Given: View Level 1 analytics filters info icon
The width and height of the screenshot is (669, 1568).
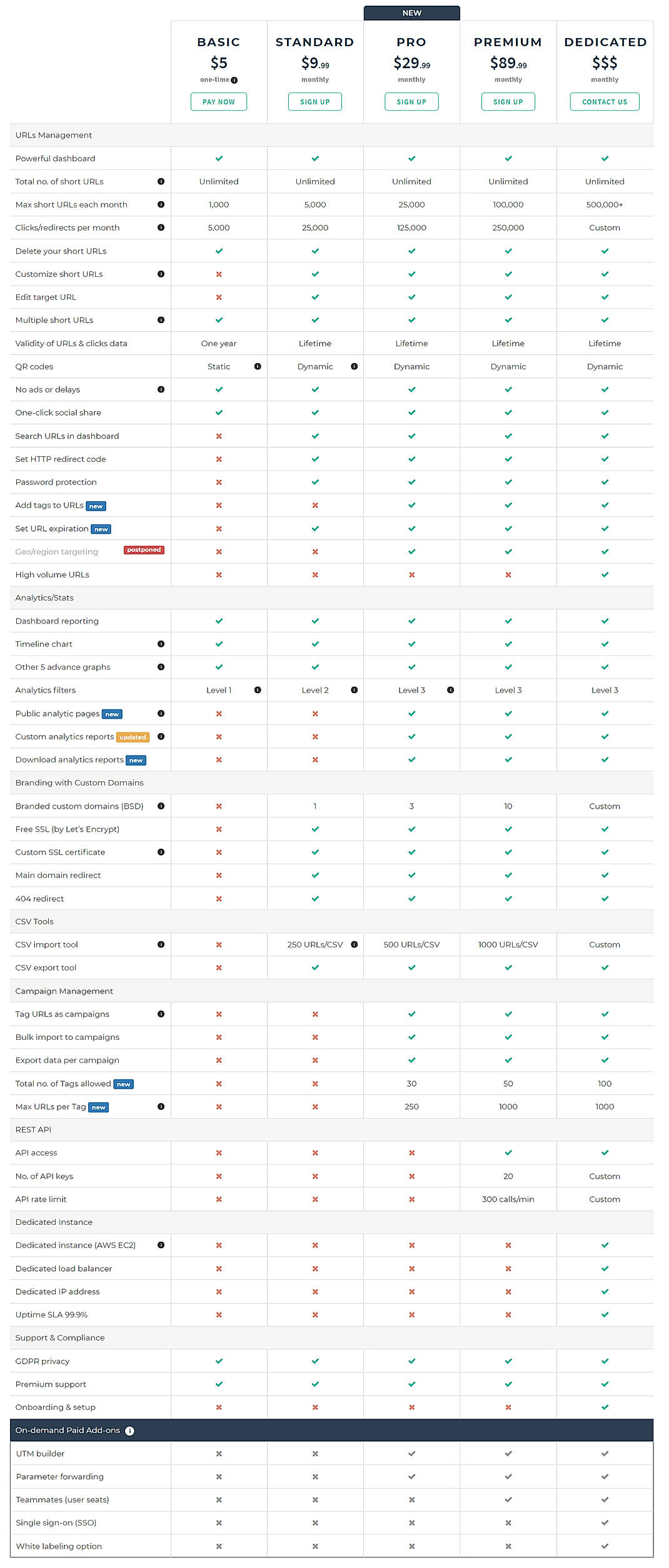Looking at the screenshot, I should coord(258,690).
